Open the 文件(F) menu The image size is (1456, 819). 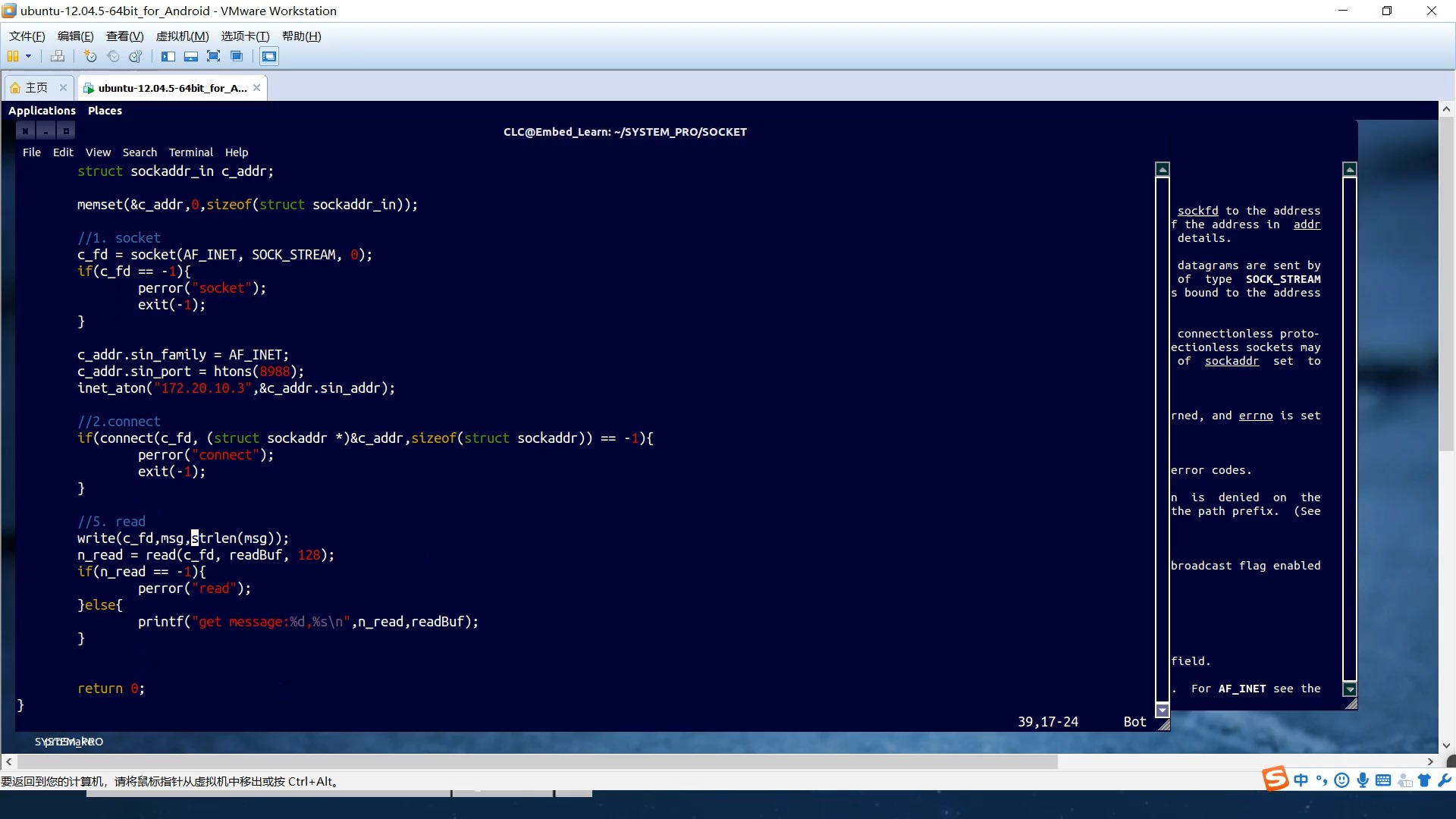27,36
